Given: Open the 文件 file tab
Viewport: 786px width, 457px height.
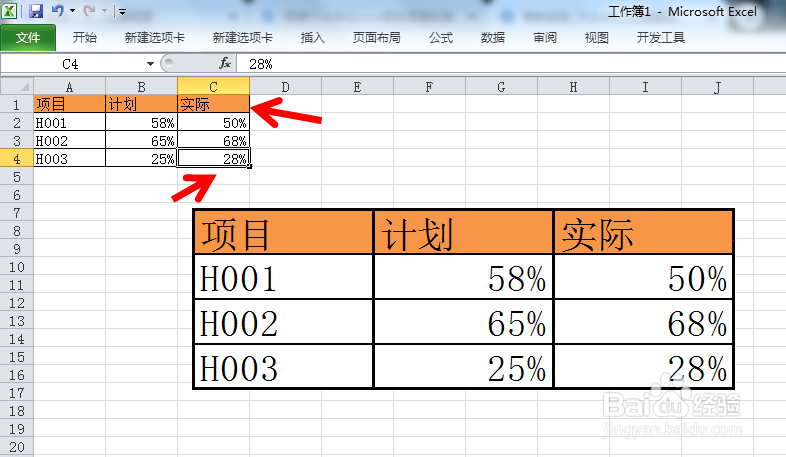Looking at the screenshot, I should point(28,38).
